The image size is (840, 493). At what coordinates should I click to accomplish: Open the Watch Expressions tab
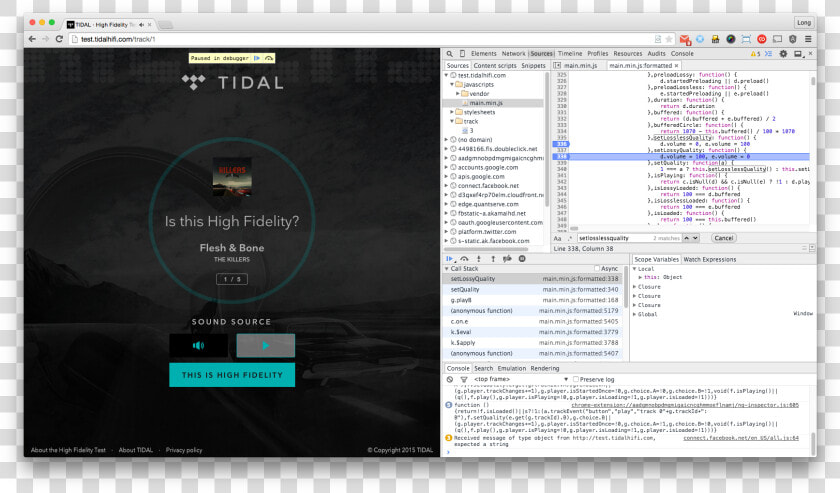[710, 259]
